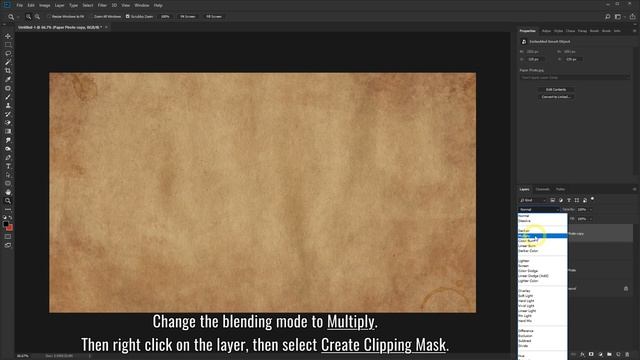Screen dimensions: 640x360
Task: Open the Fill value dropdown arrow
Action: (590, 219)
